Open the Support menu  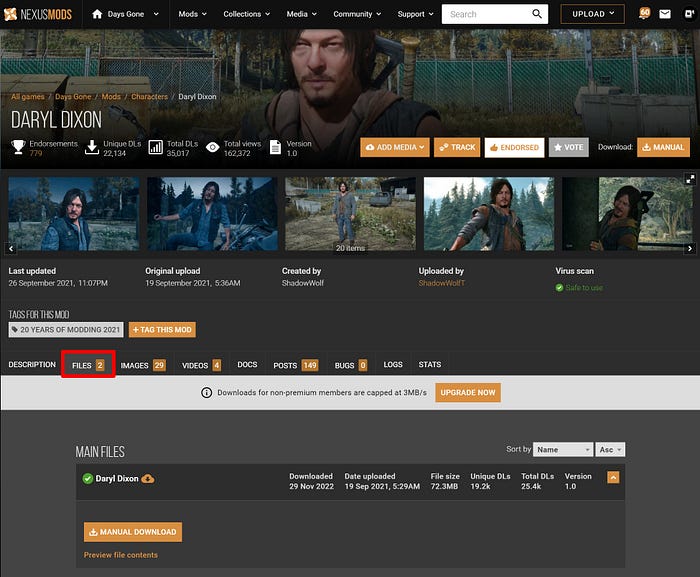[x=415, y=14]
